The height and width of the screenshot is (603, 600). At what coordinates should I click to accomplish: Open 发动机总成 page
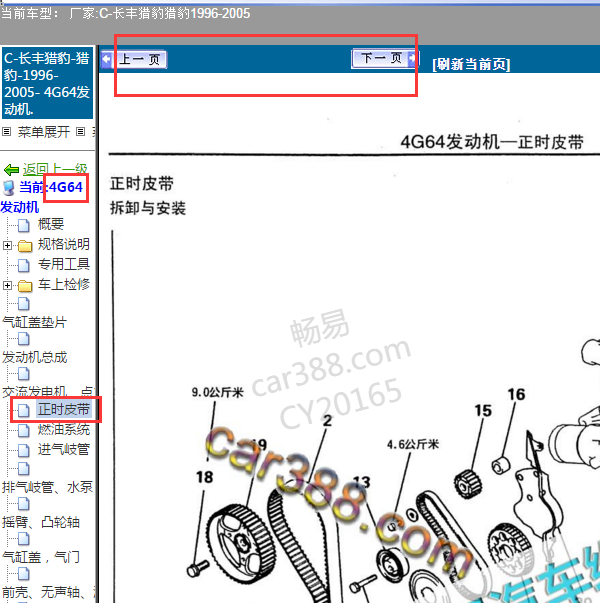35,357
